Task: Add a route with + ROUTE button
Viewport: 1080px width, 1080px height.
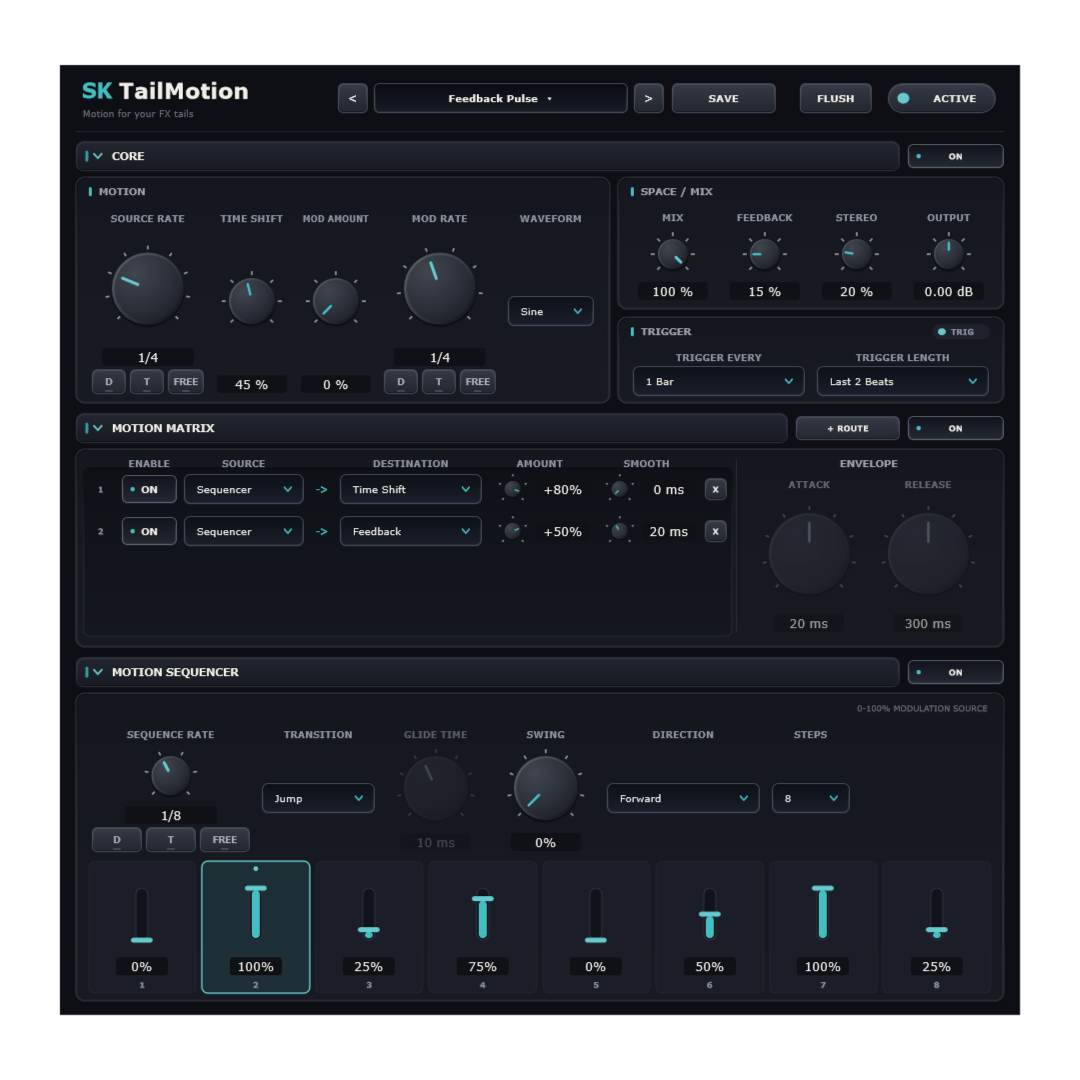Action: tap(847, 428)
